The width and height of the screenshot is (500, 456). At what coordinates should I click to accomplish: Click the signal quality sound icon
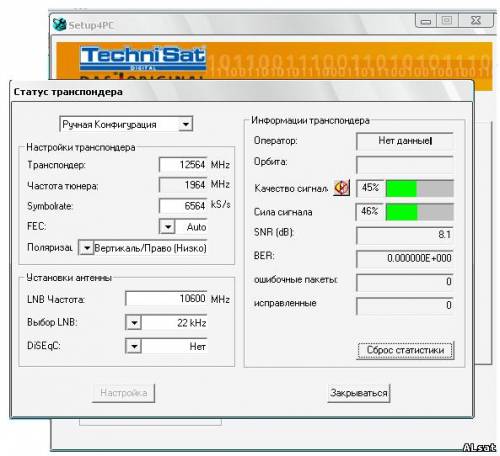tap(341, 188)
